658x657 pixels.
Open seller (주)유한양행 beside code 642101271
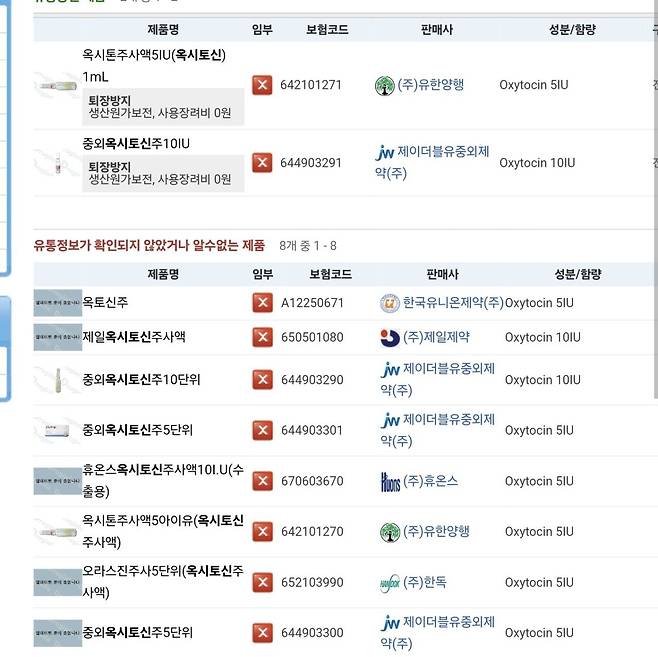coord(431,85)
